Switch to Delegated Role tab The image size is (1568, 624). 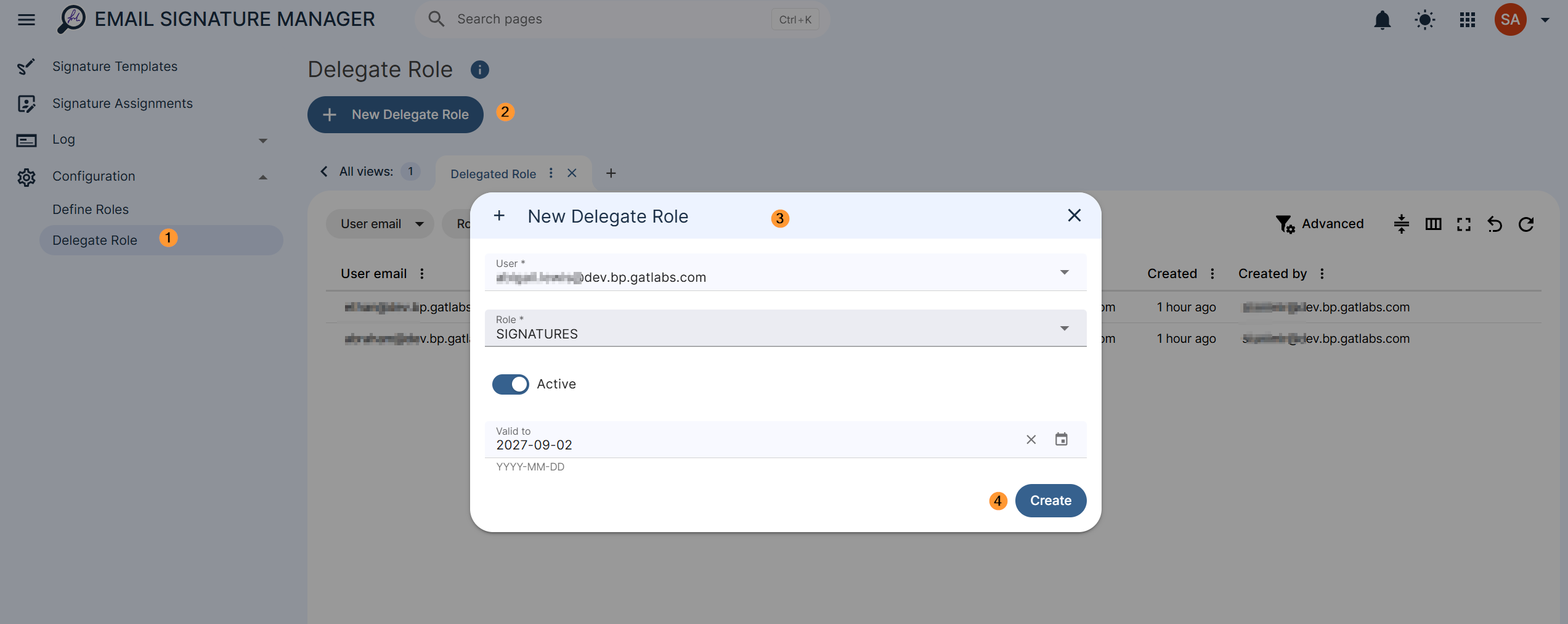[493, 174]
